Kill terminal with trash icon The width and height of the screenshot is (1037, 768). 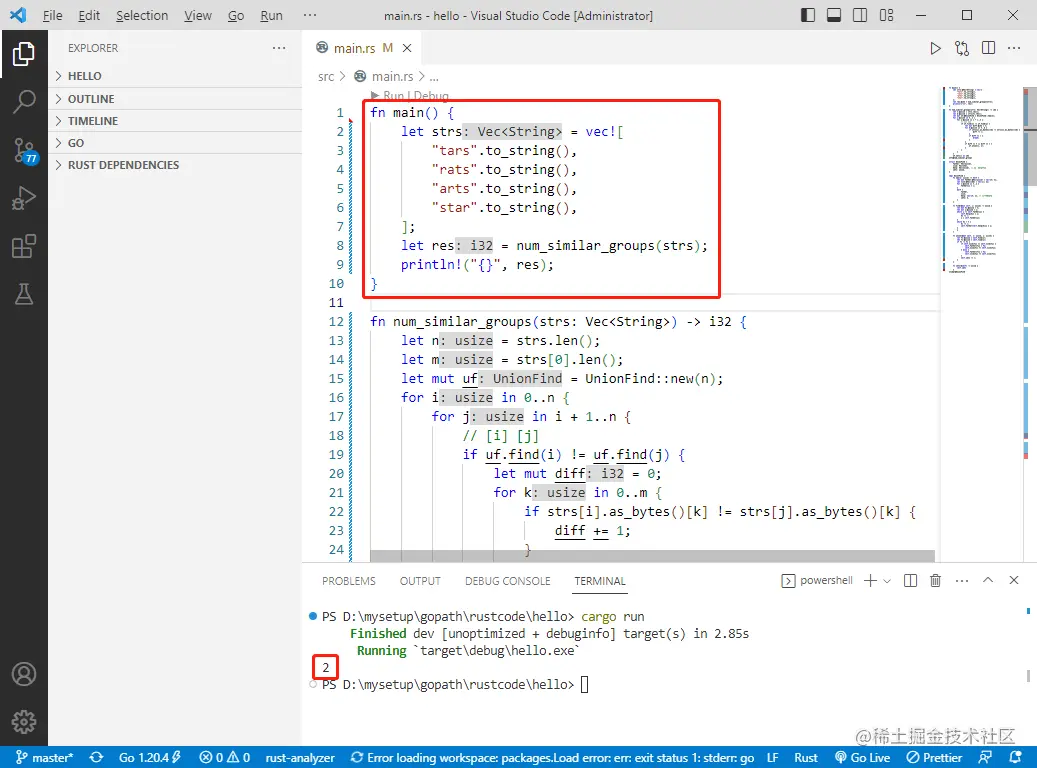(935, 581)
